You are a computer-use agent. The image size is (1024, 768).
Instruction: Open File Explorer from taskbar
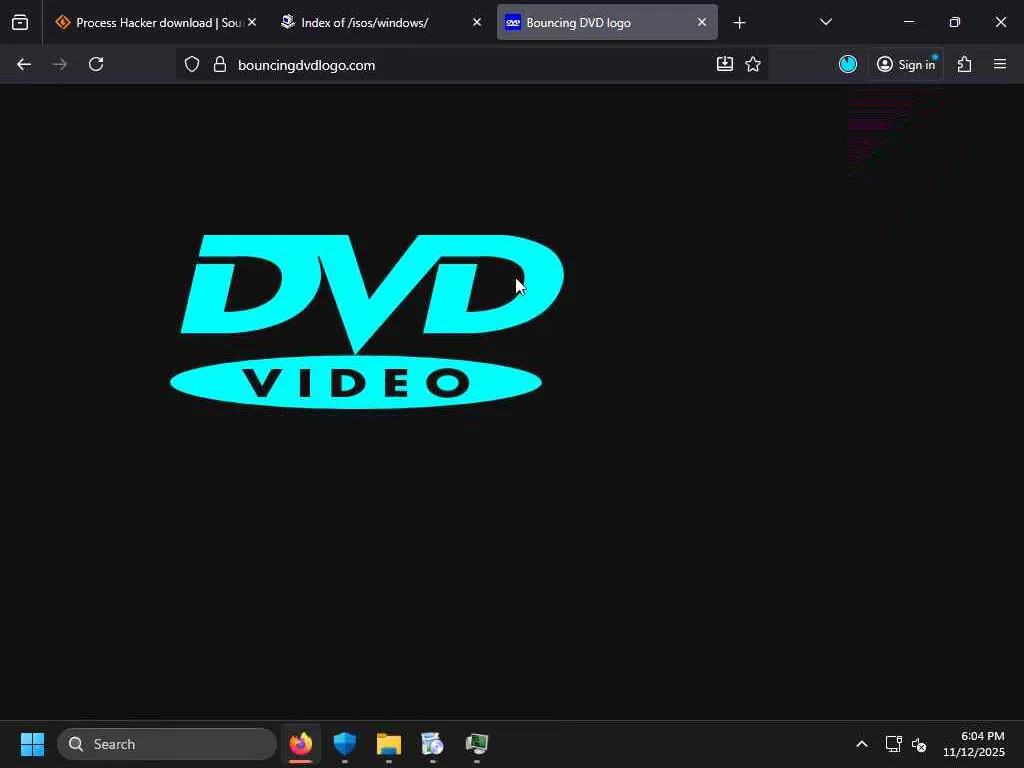coord(389,744)
